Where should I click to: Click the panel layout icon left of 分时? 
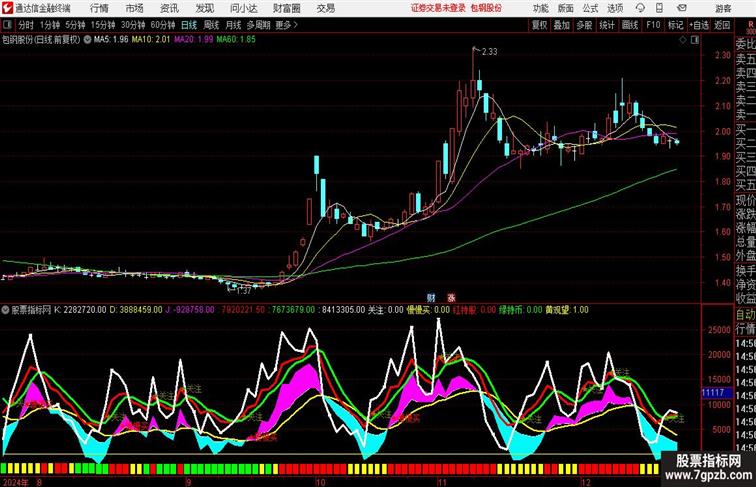click(x=7, y=25)
